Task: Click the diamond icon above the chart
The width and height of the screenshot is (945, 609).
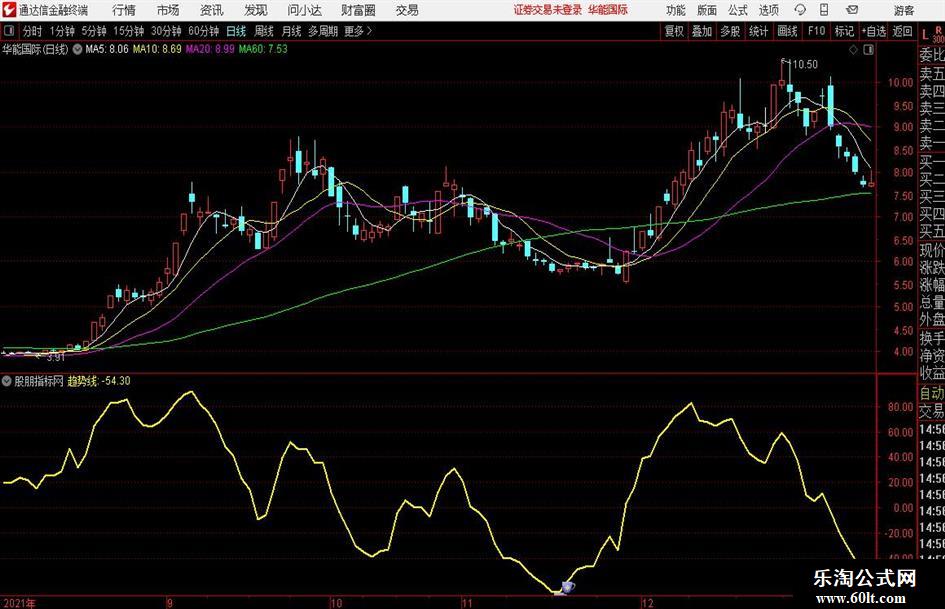Action: click(853, 49)
